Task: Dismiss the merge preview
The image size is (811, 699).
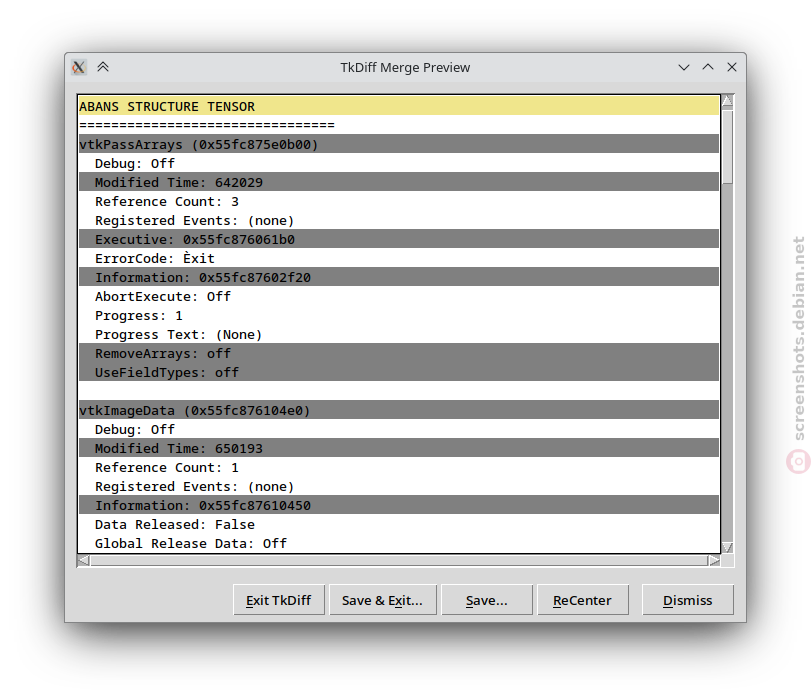Action: pyautogui.click(x=687, y=600)
